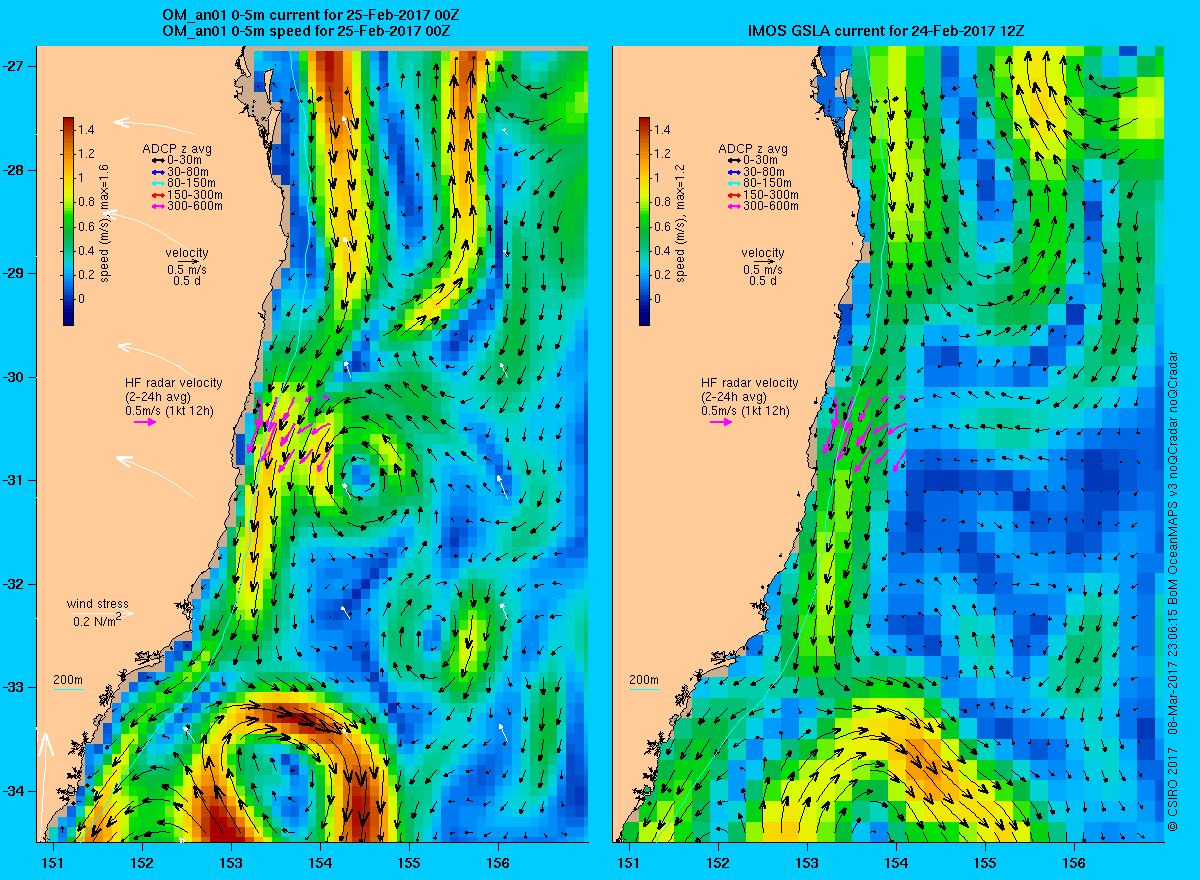Click the '1.2' tick on right color bar
The image size is (1200, 880).
662,154
